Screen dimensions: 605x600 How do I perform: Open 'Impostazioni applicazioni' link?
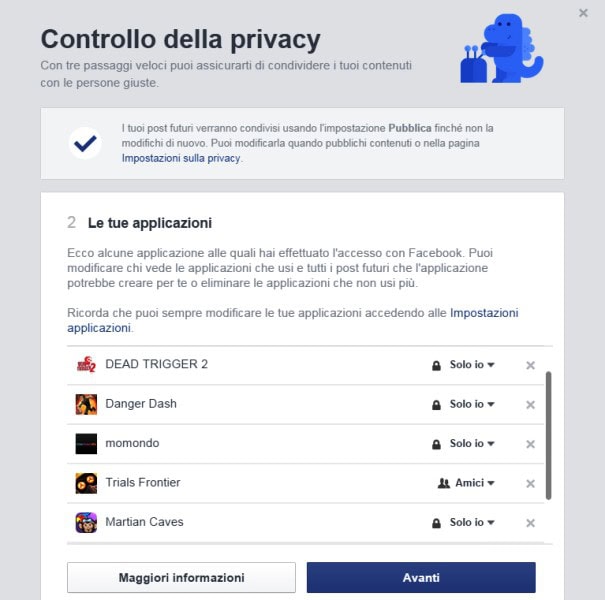[292, 320]
